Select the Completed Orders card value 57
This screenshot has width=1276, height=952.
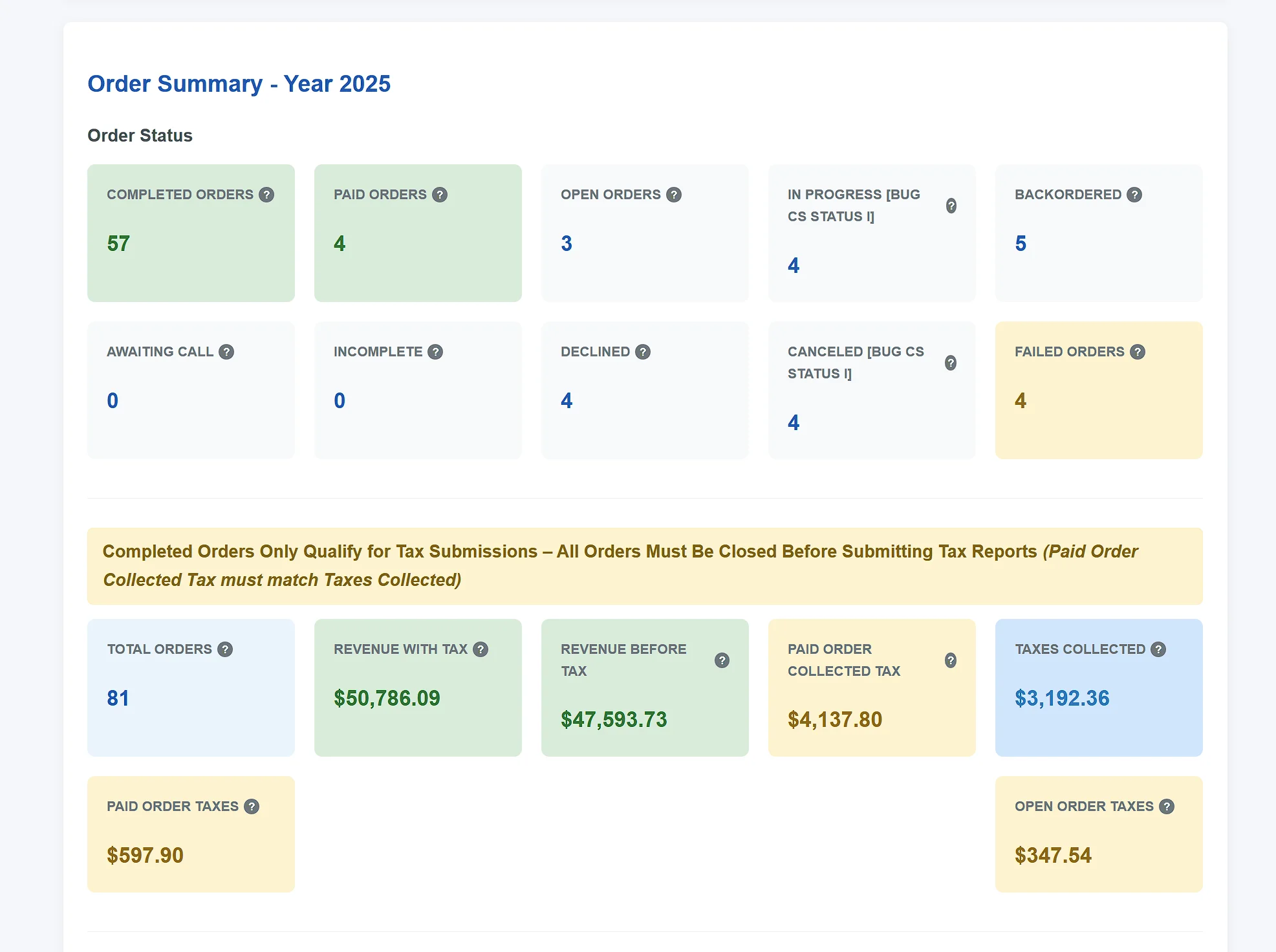tap(118, 244)
